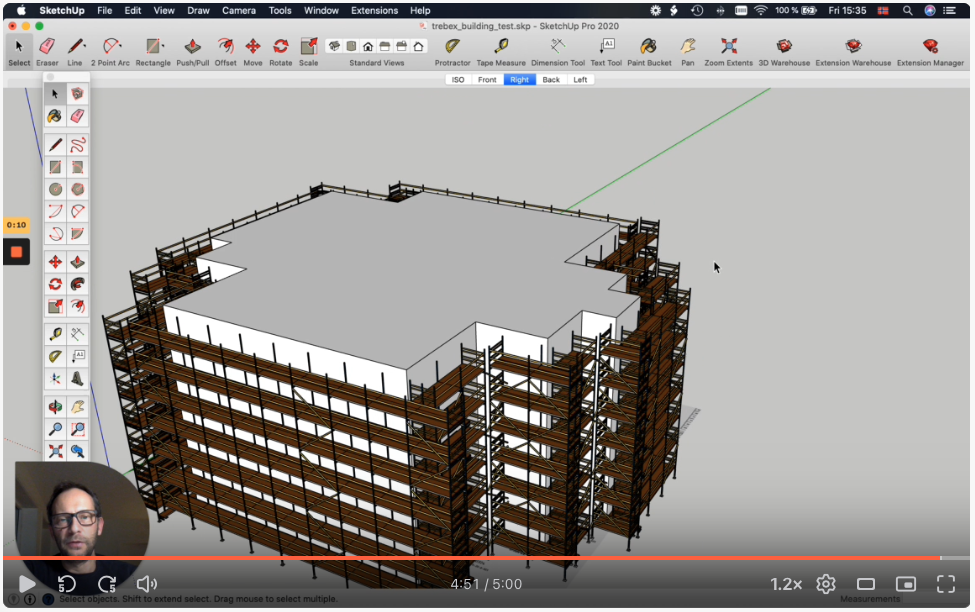Open video player settings gear
Viewport: 975px width, 612px height.
(826, 584)
